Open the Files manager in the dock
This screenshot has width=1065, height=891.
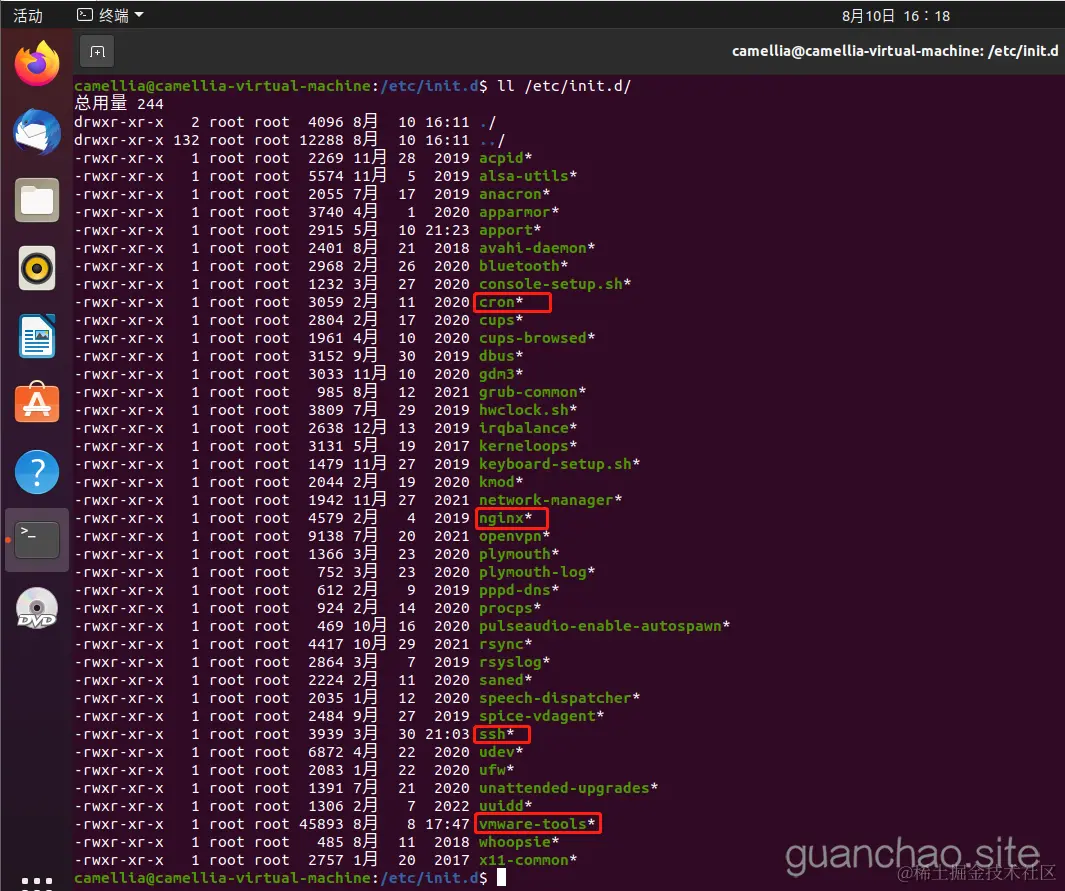37,200
